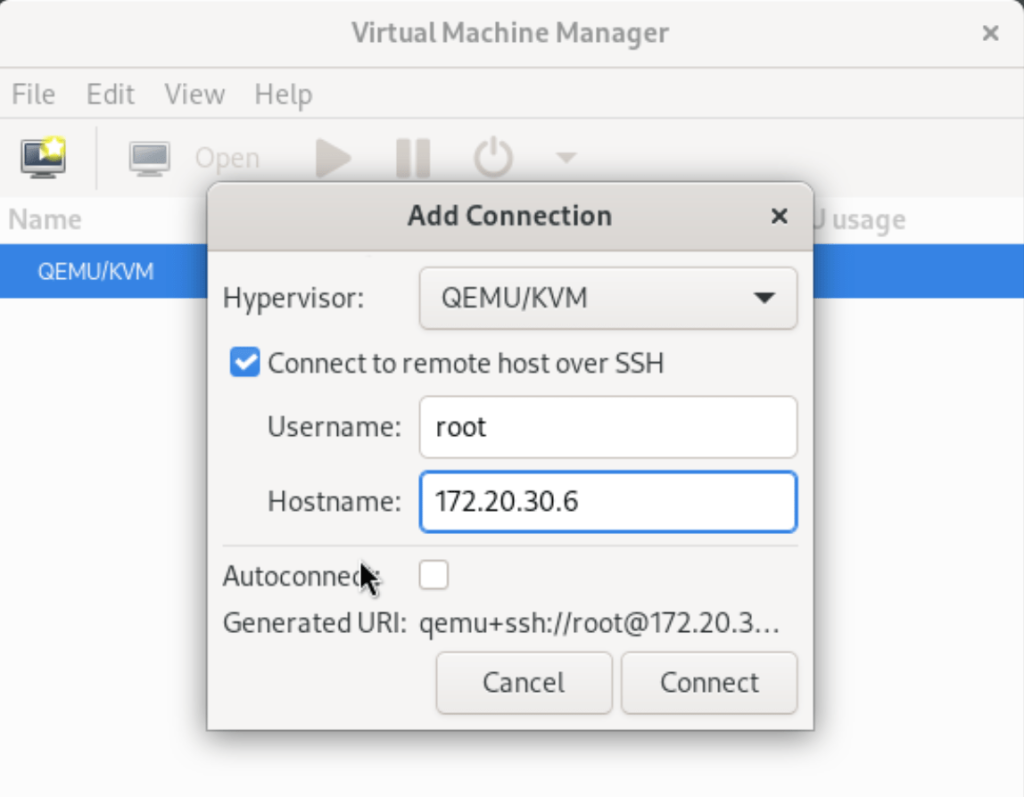Click in the Hostname input field
The image size is (1024, 797).
[607, 502]
